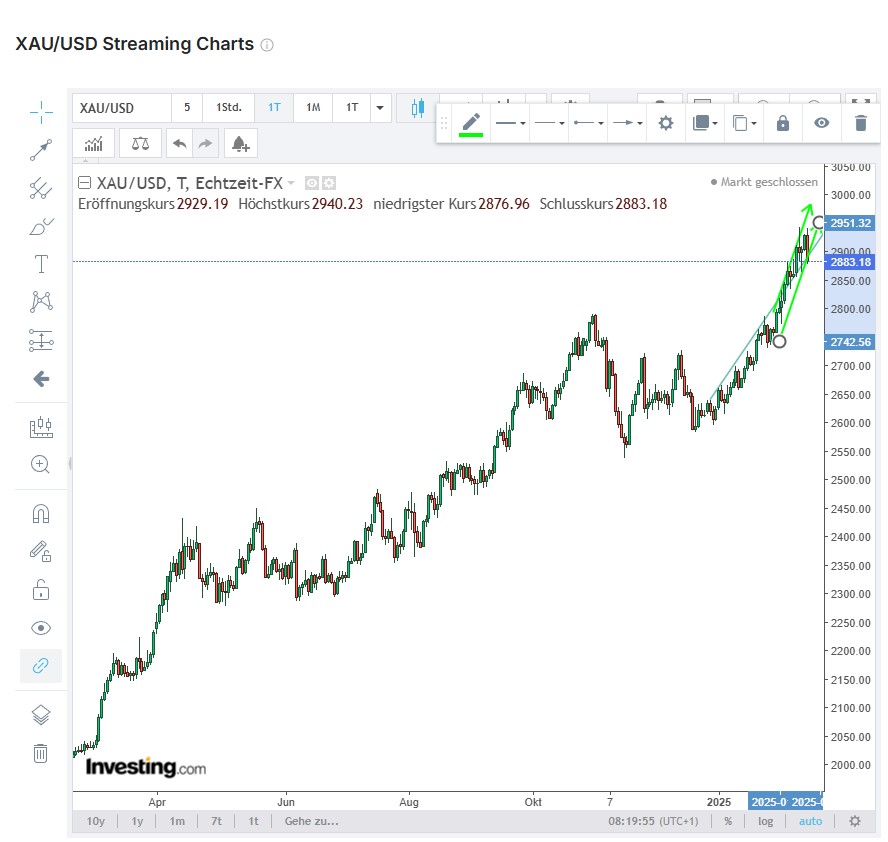Open the prediction and measurement tools
The image size is (888, 842).
point(41,340)
